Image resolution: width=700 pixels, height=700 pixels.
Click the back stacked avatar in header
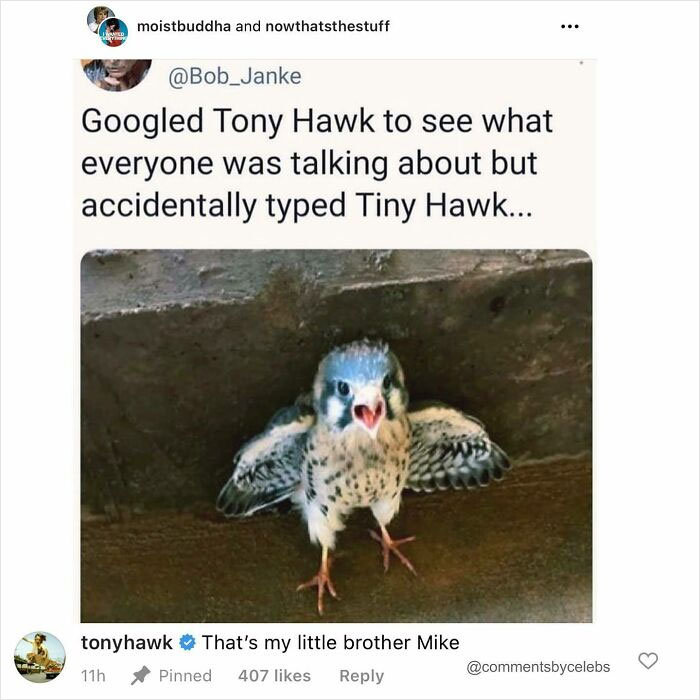pyautogui.click(x=98, y=17)
